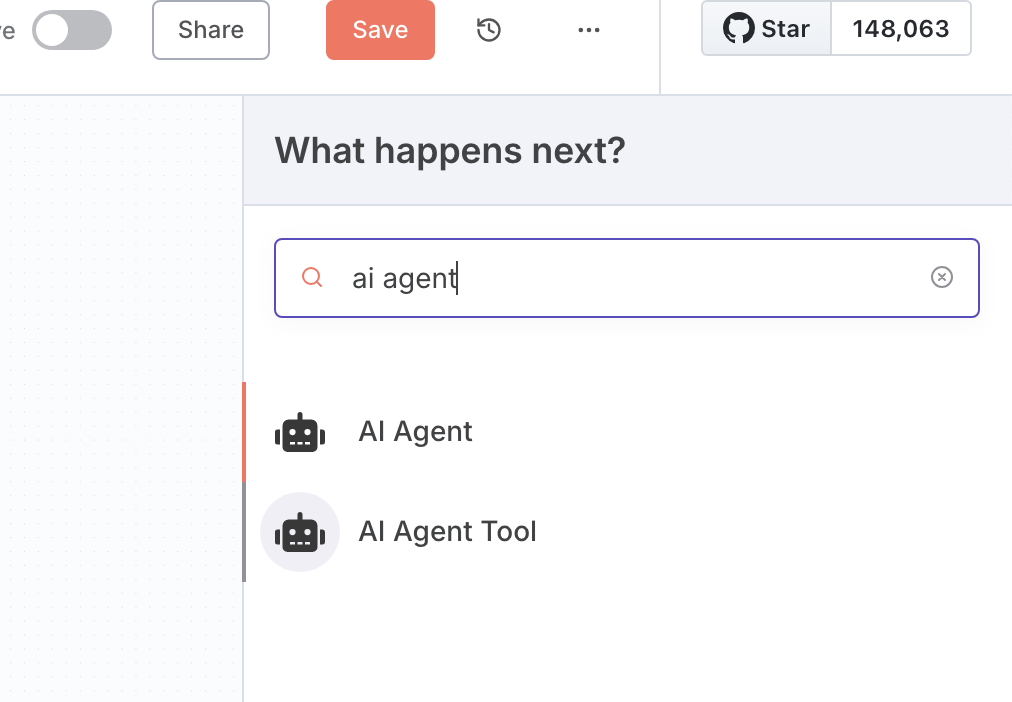This screenshot has width=1012, height=702.
Task: Click the AI Agent robot icon
Action: (x=299, y=433)
